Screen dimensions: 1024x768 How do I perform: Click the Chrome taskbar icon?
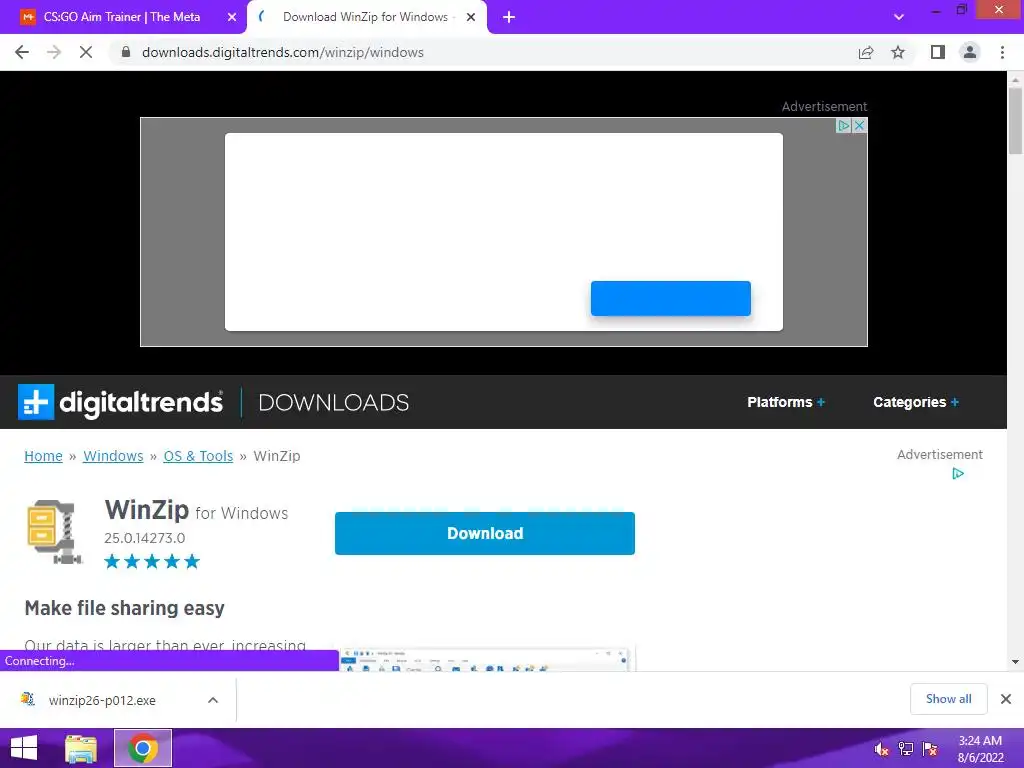pos(143,748)
